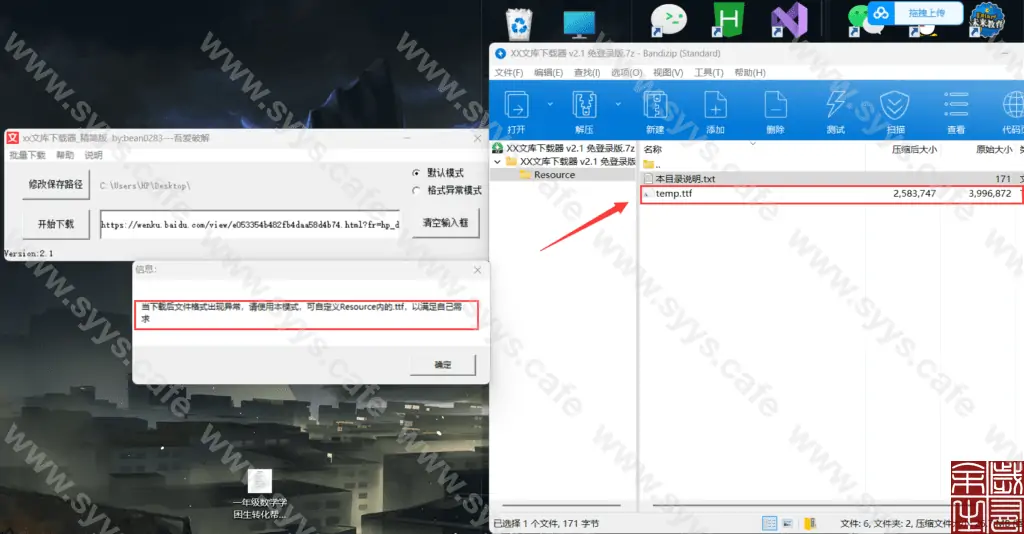
Task: Click the parent folder ".." entry
Action: 652,165
